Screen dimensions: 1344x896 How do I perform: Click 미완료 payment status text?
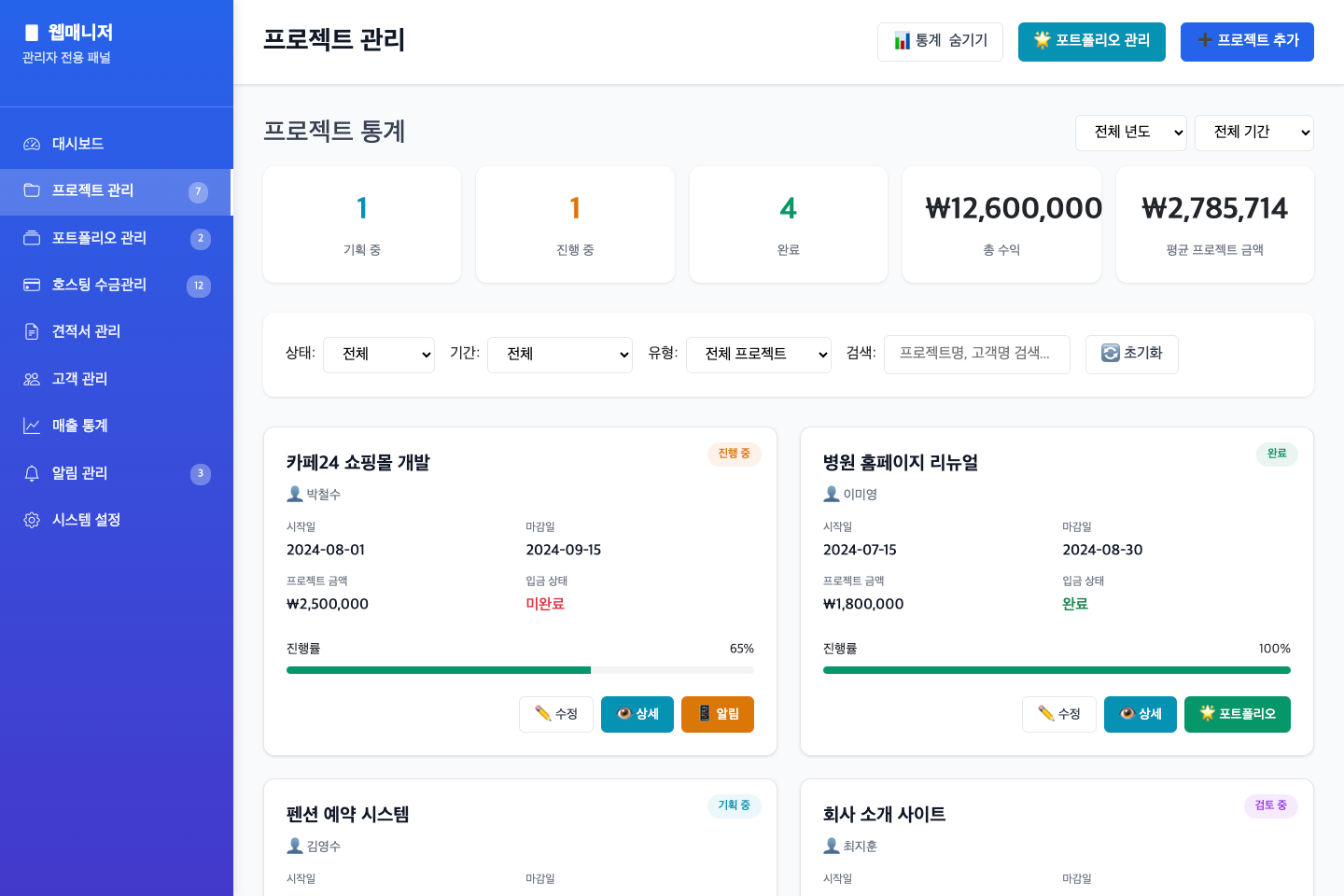[x=545, y=604]
